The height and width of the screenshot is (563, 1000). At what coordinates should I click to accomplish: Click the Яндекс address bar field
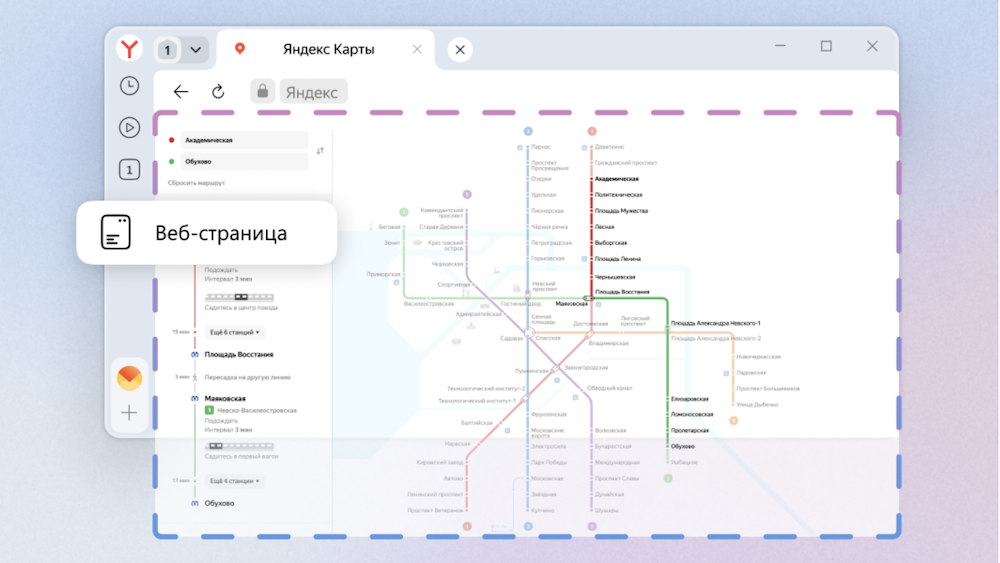(x=312, y=92)
